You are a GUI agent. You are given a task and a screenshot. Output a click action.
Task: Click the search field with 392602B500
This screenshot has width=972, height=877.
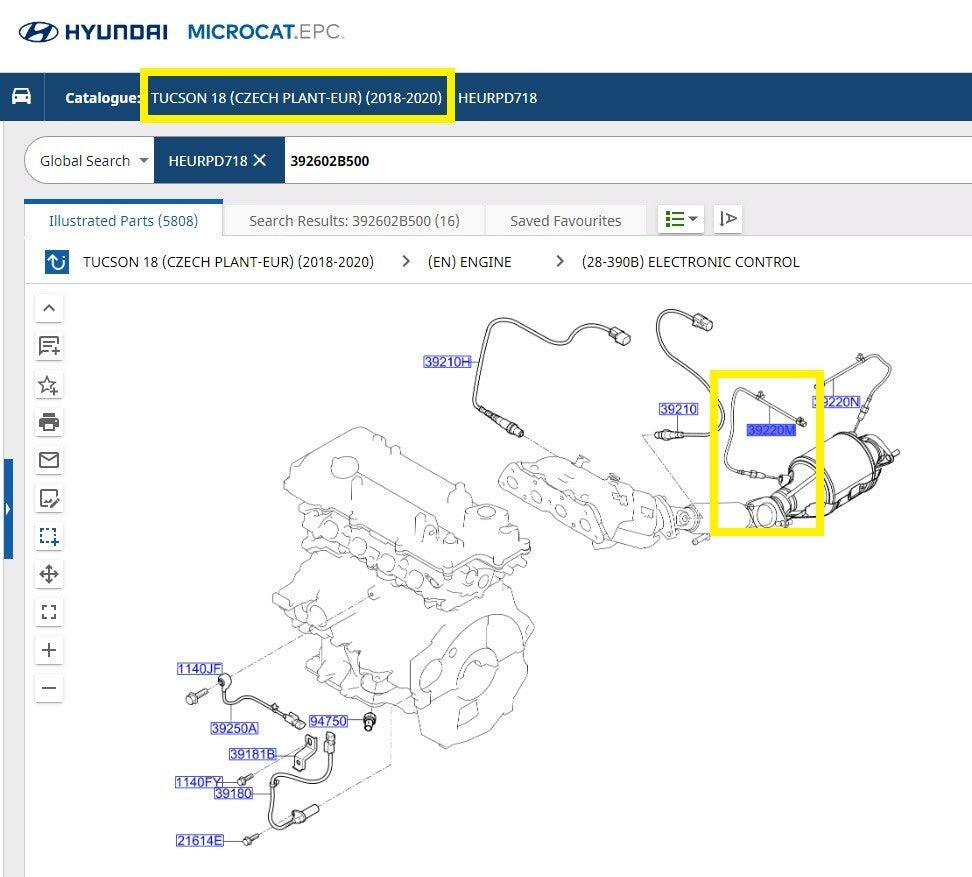click(x=626, y=161)
